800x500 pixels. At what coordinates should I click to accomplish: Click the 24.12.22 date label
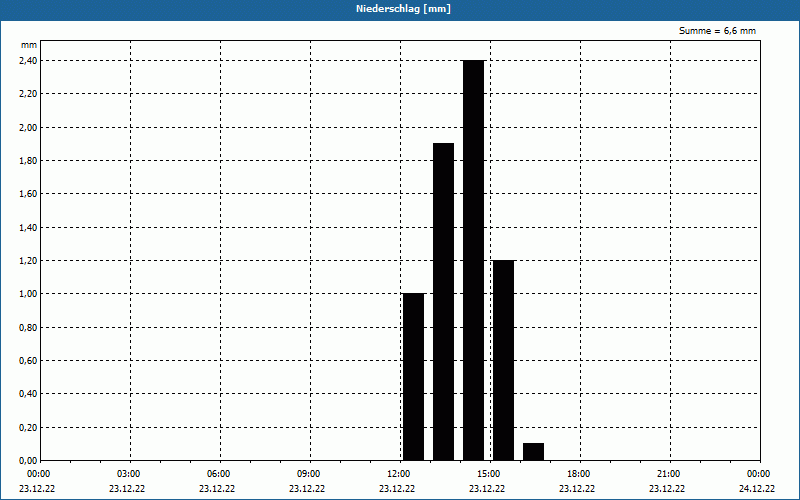(757, 489)
